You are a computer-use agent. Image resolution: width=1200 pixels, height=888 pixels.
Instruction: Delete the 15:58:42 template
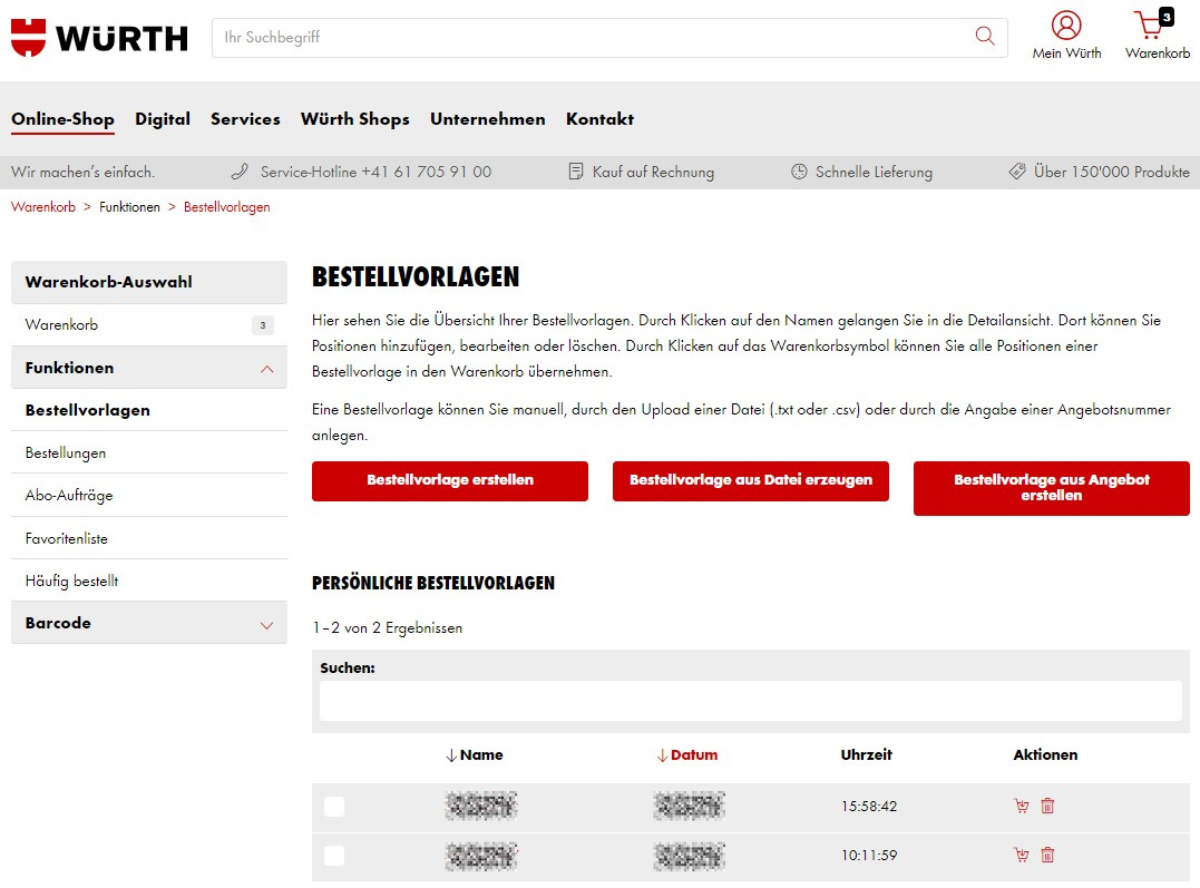pos(1048,806)
